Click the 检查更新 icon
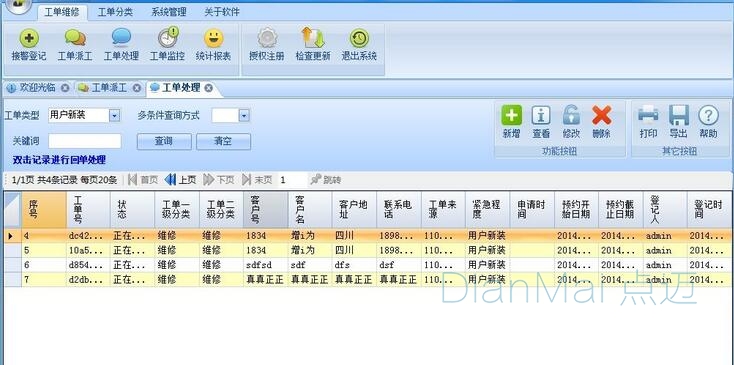This screenshot has height=365, width=734. click(x=313, y=45)
